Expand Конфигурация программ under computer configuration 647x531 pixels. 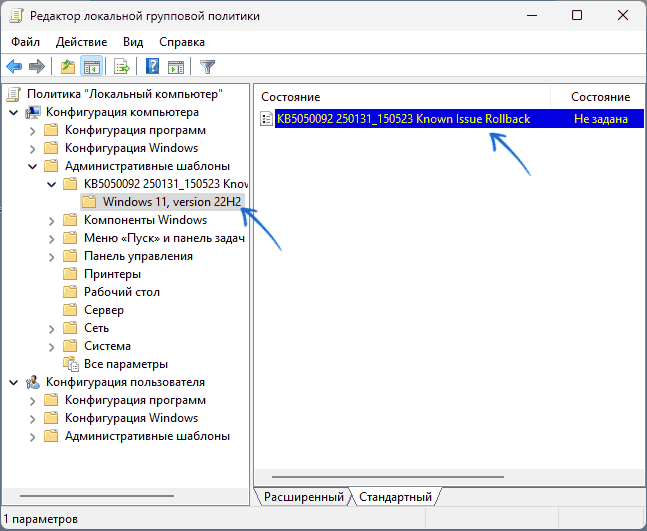33,131
